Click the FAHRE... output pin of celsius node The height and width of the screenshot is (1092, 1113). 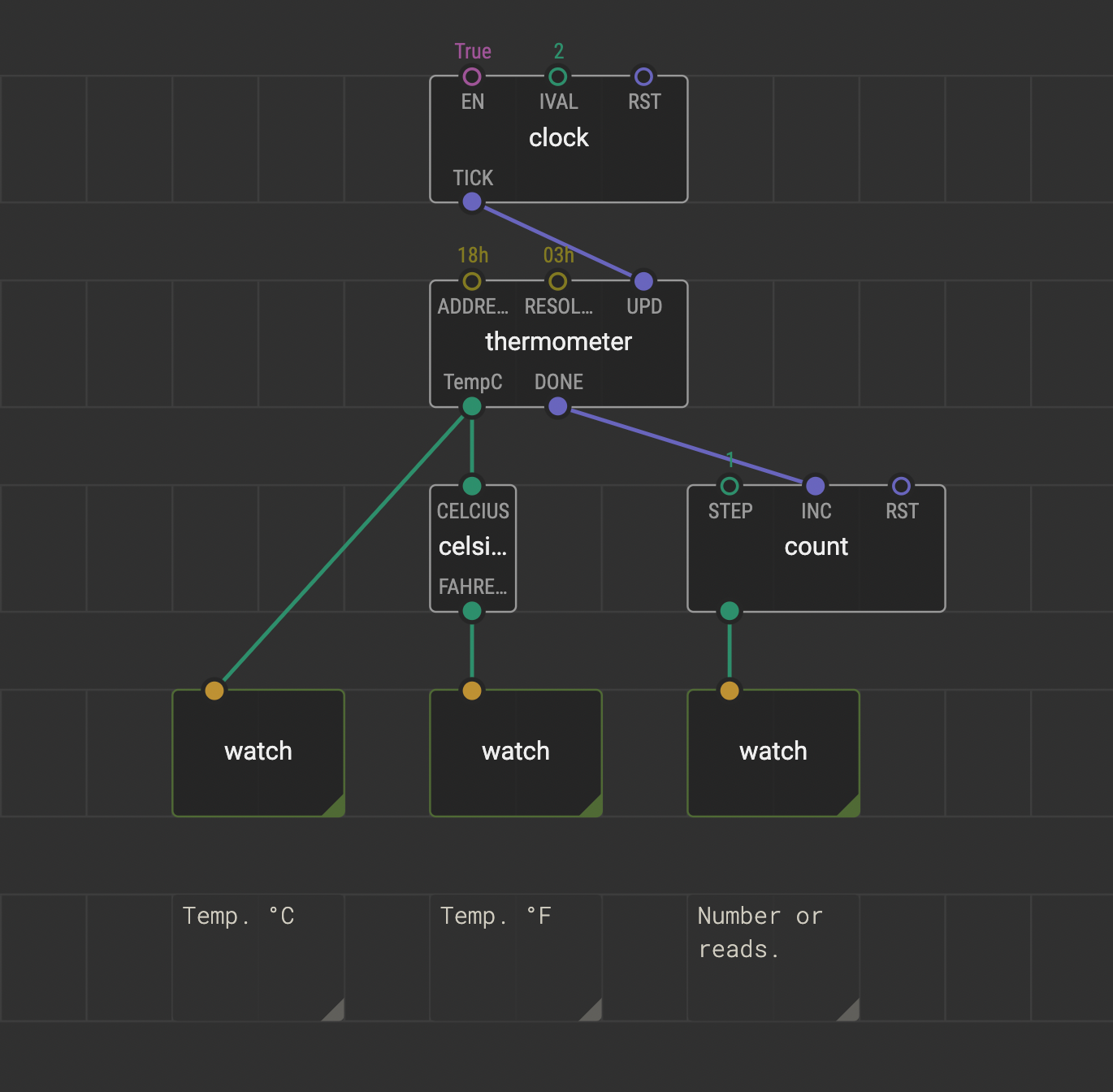472,611
